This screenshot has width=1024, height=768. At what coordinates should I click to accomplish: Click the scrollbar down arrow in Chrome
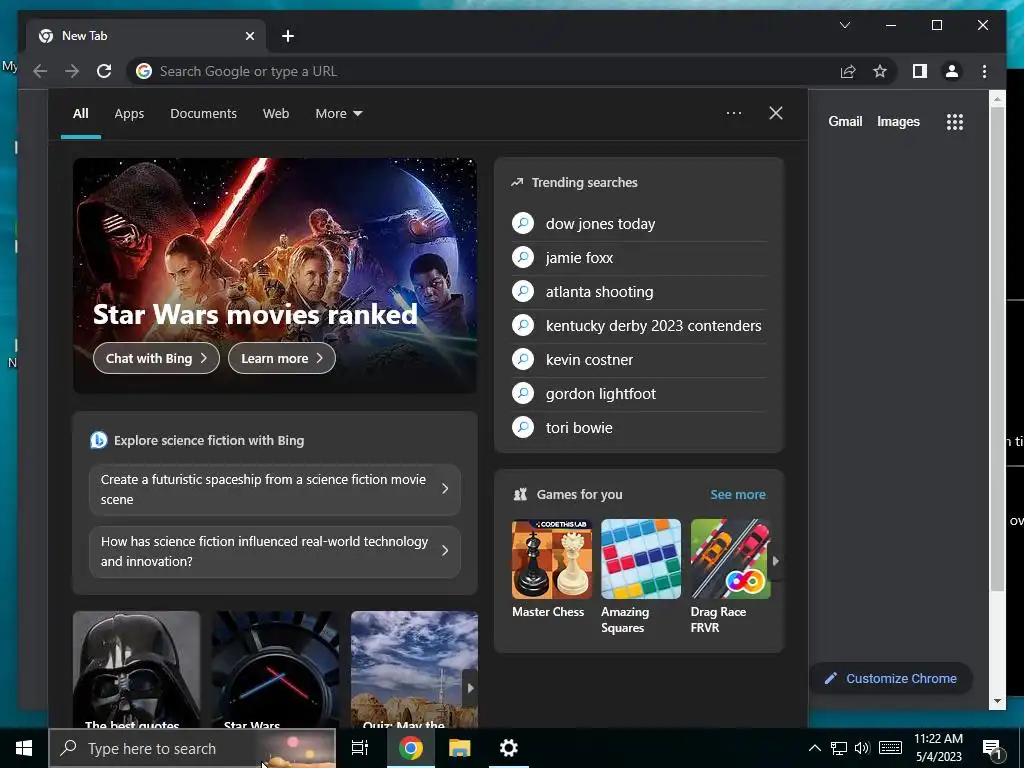(x=997, y=701)
